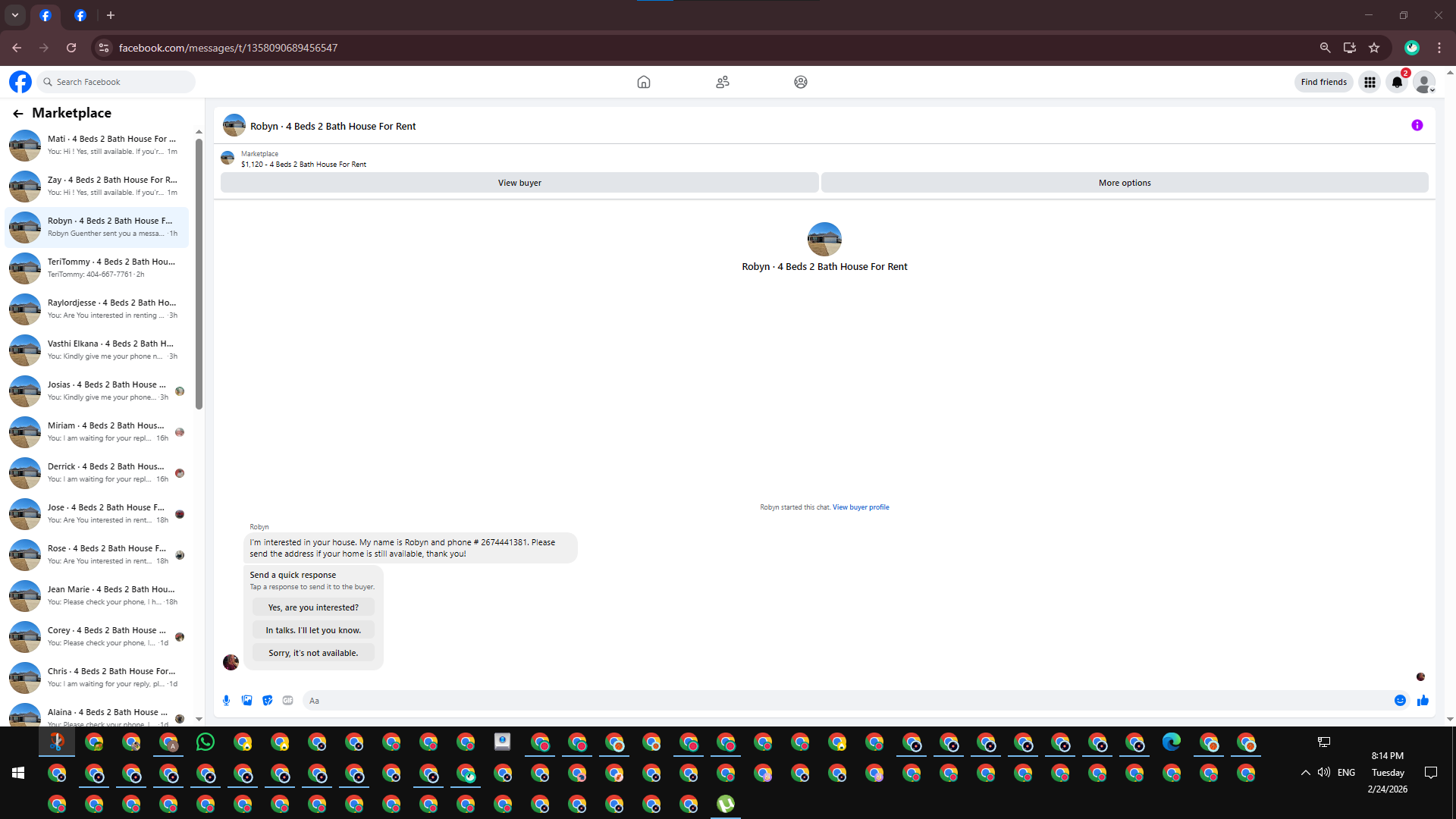Viewport: 1456px width, 819px height.
Task: Send quick response "Sorry, it's not available."
Action: click(312, 653)
